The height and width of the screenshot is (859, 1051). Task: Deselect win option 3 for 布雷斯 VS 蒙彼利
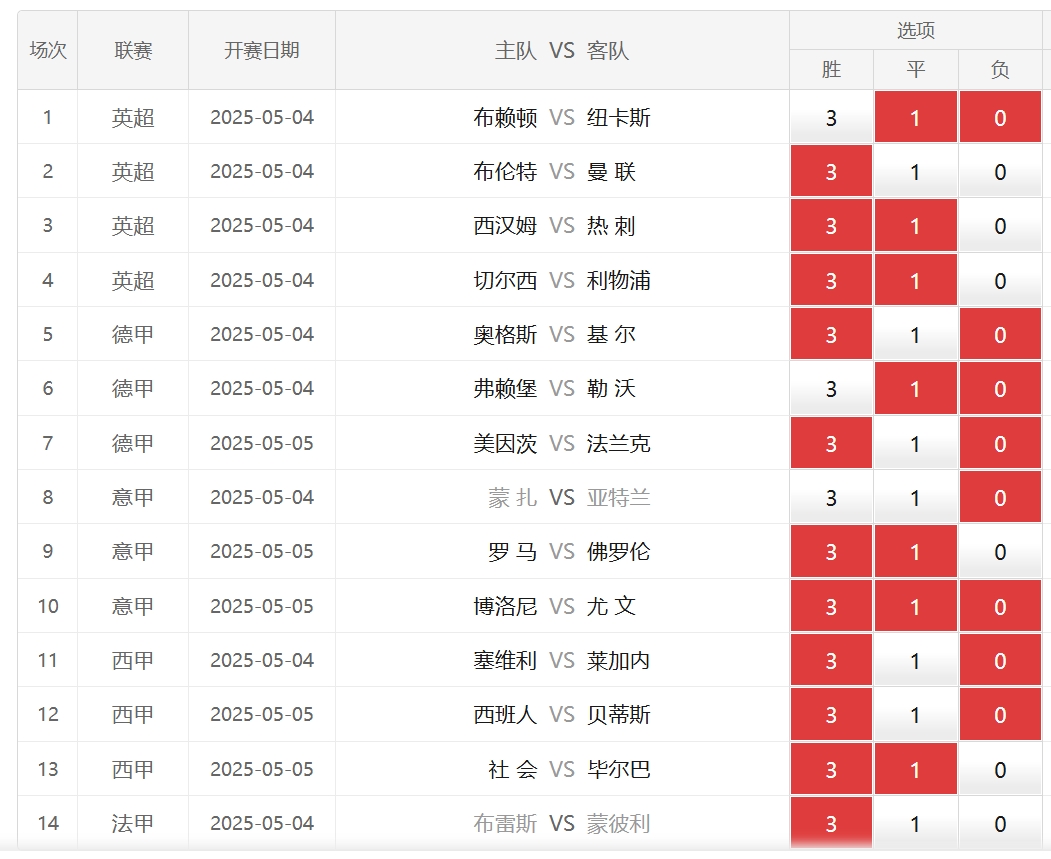tap(831, 823)
